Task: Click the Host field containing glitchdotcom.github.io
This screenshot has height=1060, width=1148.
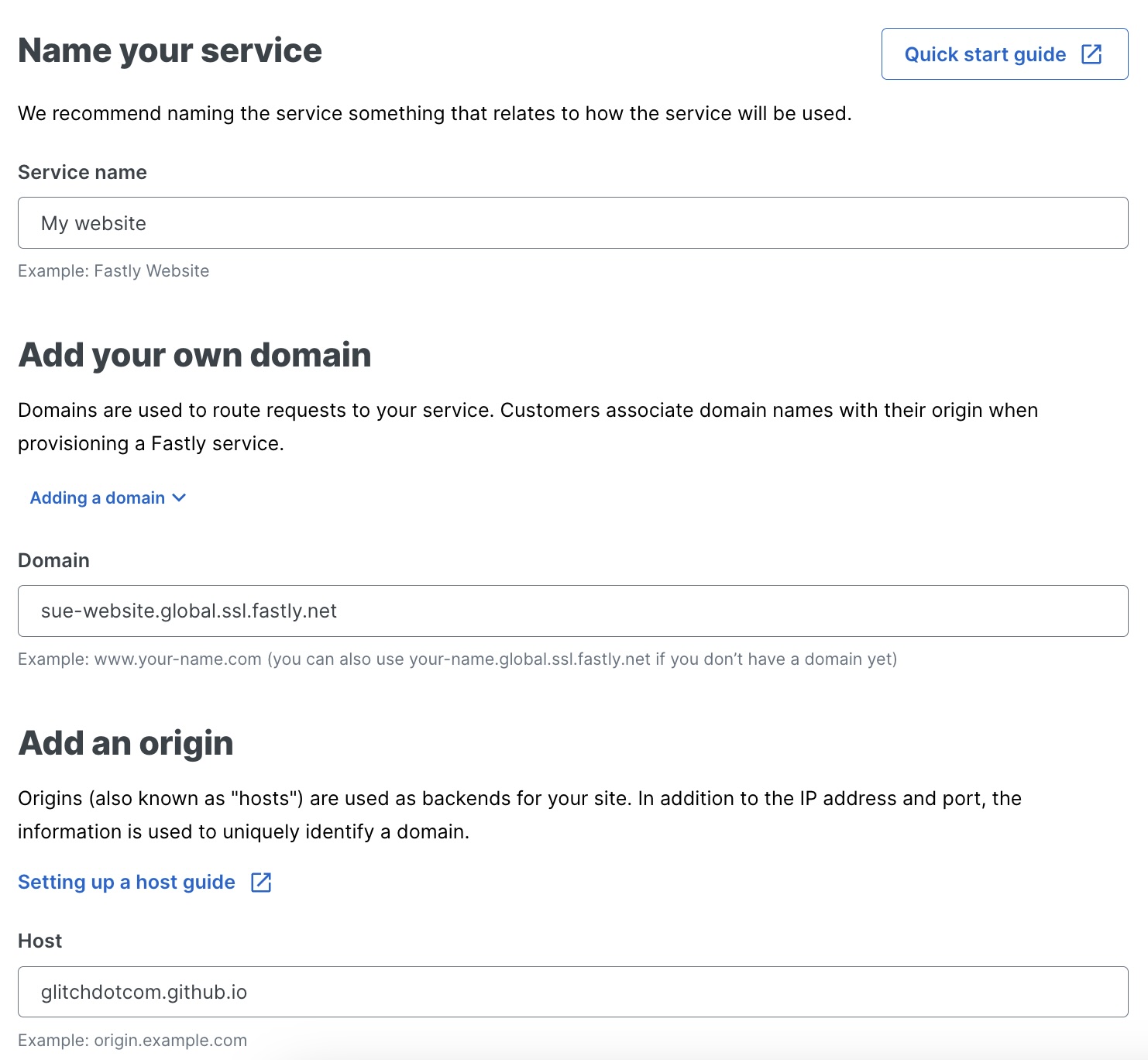Action: coord(573,993)
